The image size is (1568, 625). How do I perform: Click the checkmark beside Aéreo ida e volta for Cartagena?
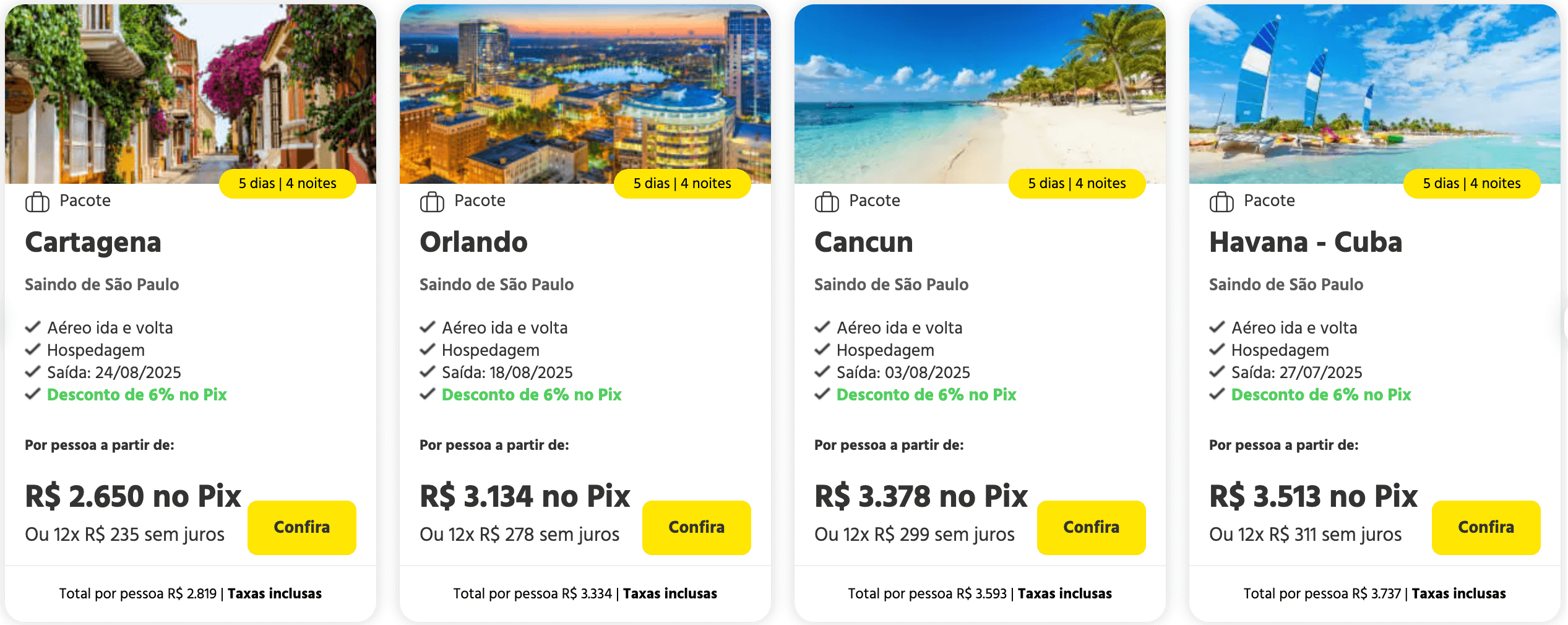click(x=31, y=327)
